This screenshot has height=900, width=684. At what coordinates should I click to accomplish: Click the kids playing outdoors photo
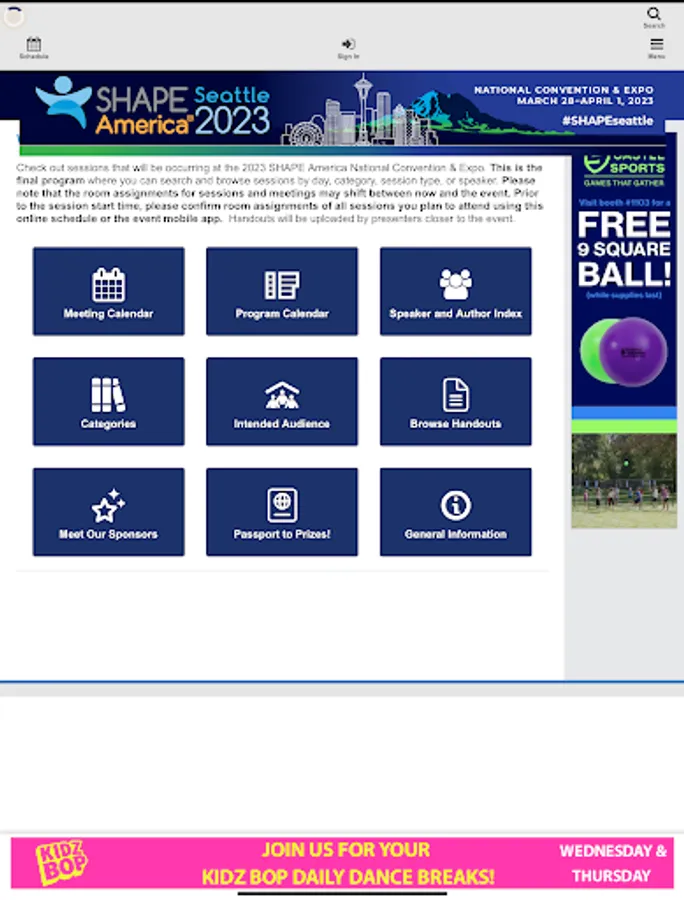[624, 481]
